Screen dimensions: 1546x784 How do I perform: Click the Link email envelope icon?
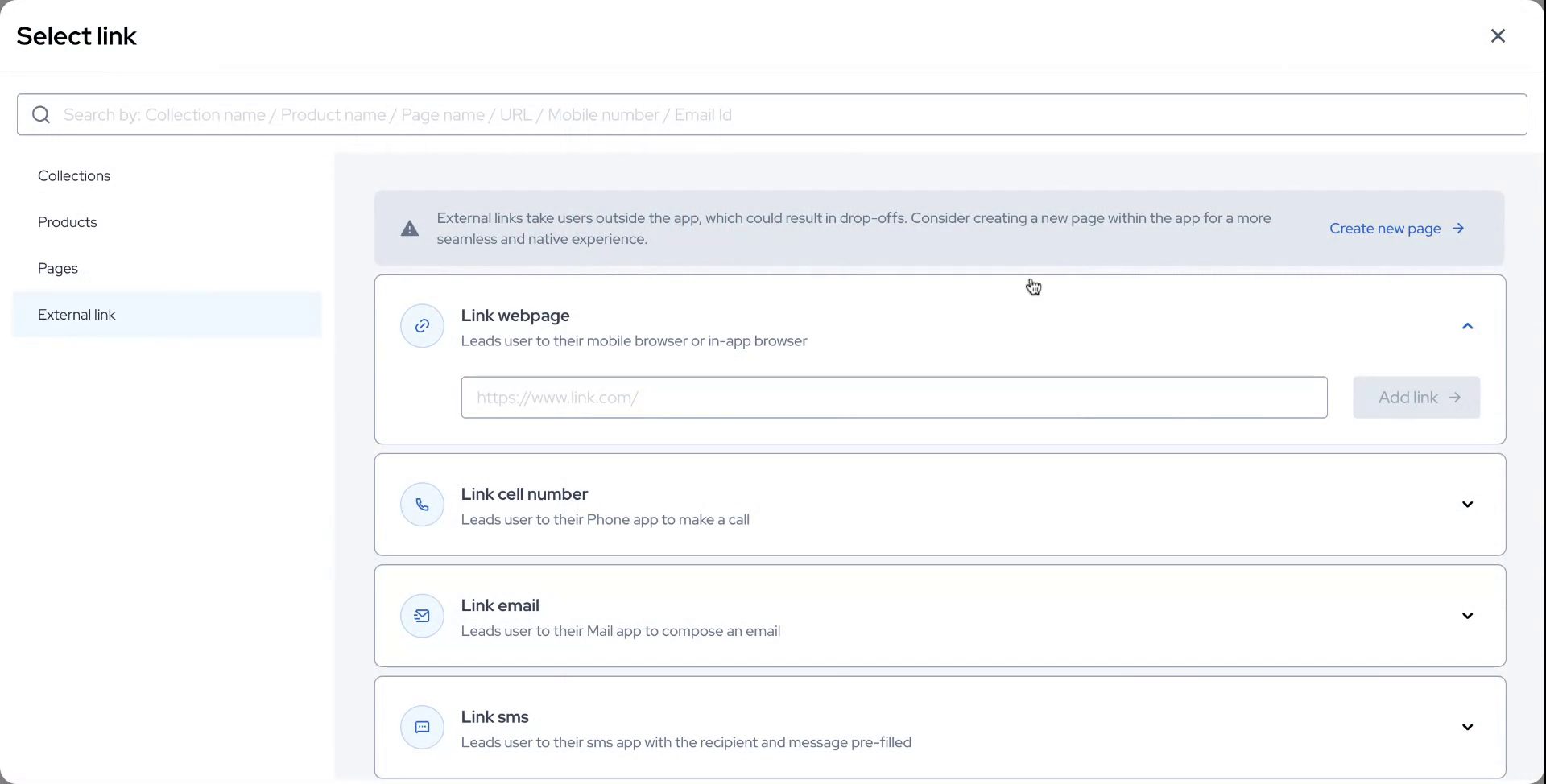tap(422, 616)
